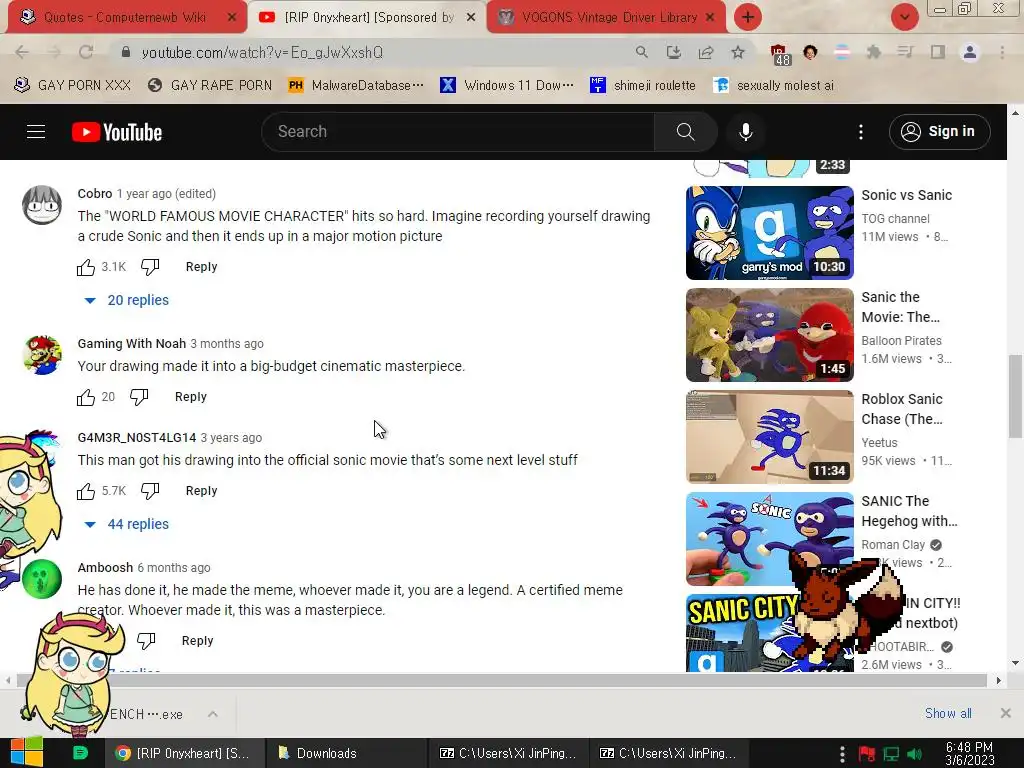Click the zoom search icon in address bar
The width and height of the screenshot is (1024, 768).
click(642, 52)
